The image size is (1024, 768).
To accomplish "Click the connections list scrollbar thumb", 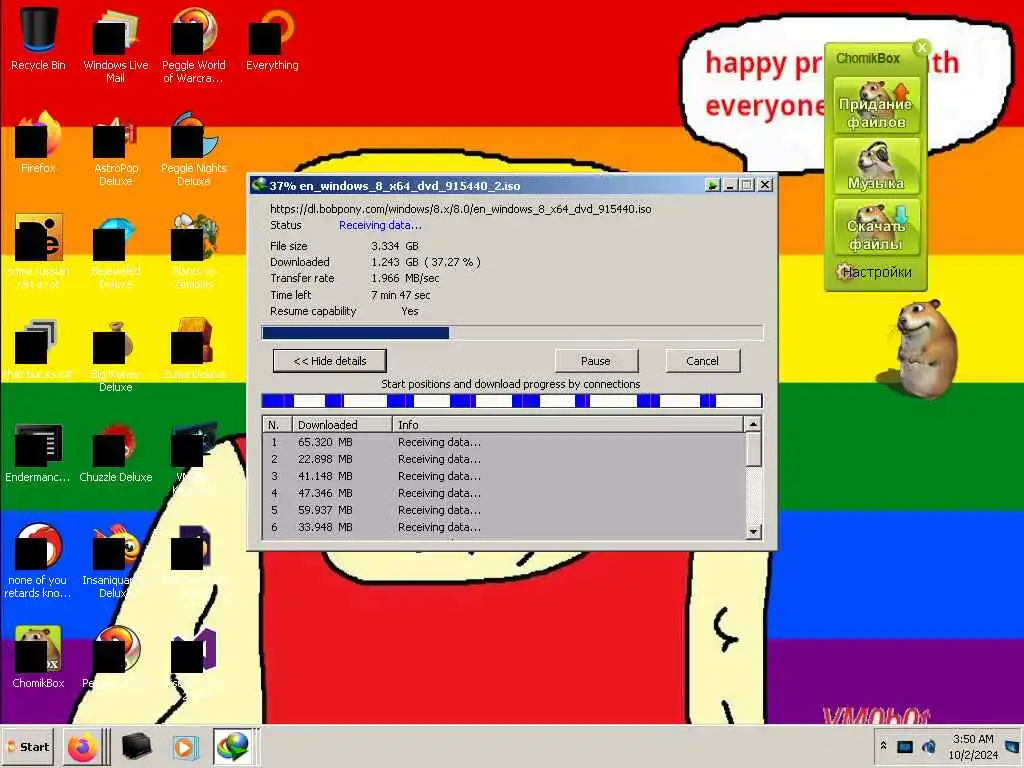I will pos(753,449).
